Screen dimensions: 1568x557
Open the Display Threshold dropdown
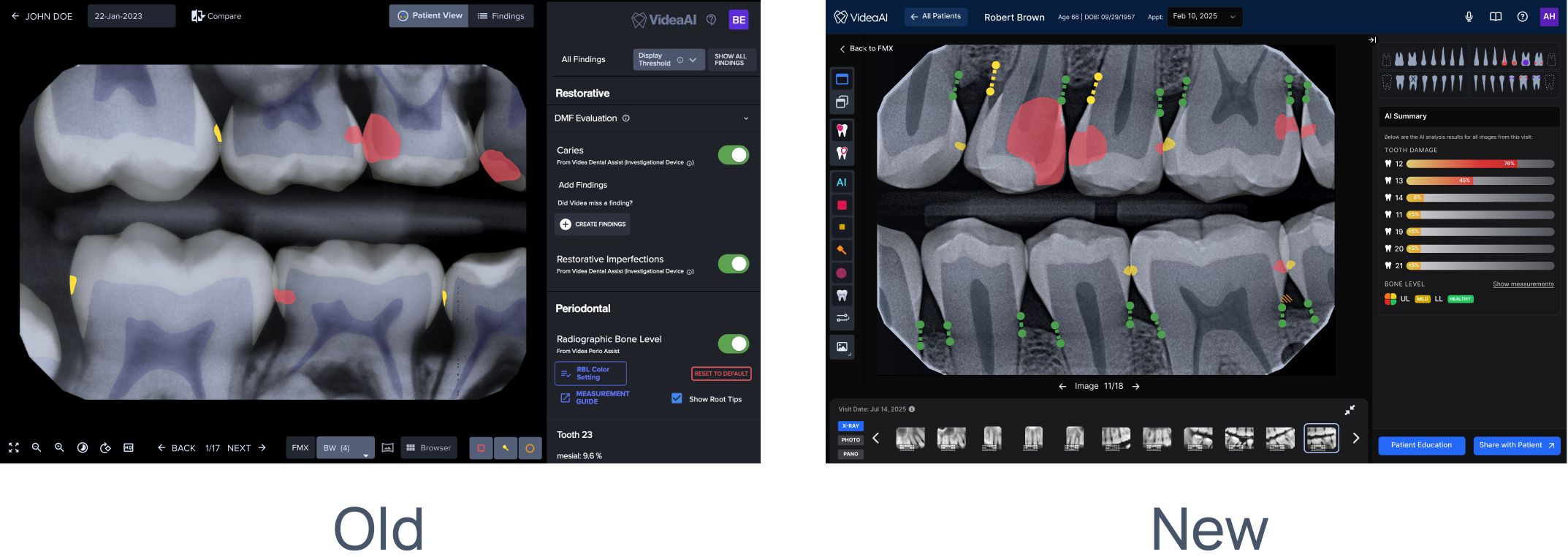[x=669, y=60]
